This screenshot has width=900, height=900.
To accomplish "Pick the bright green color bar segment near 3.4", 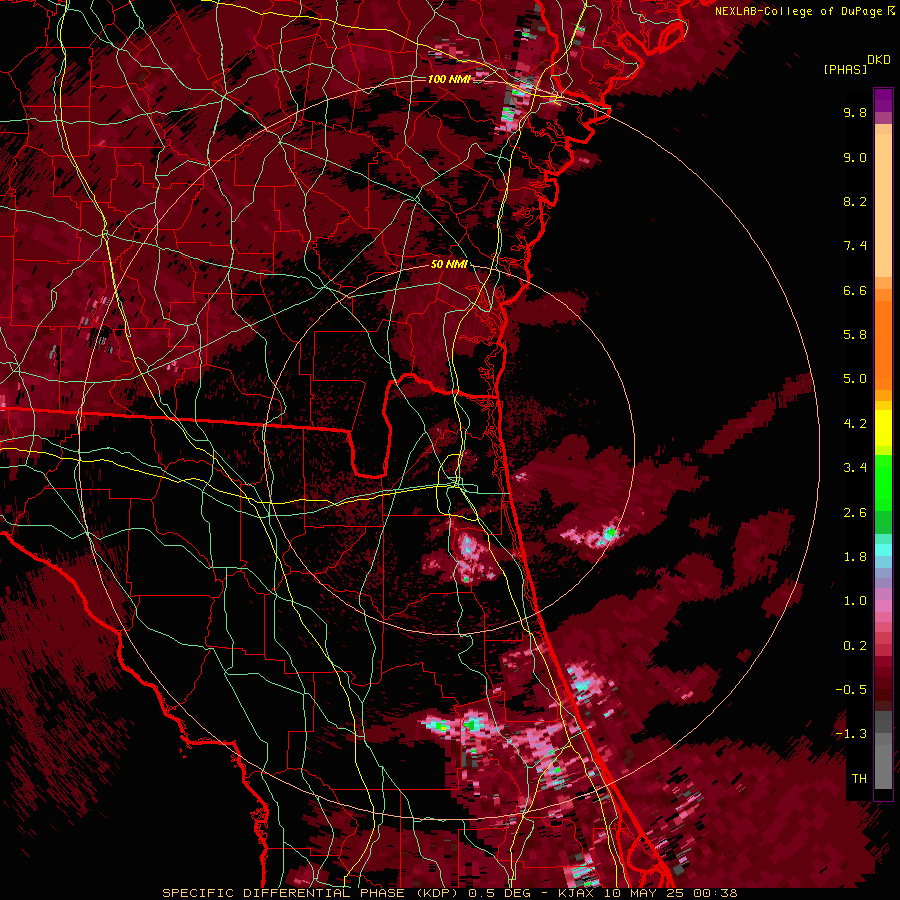I will pos(883,483).
